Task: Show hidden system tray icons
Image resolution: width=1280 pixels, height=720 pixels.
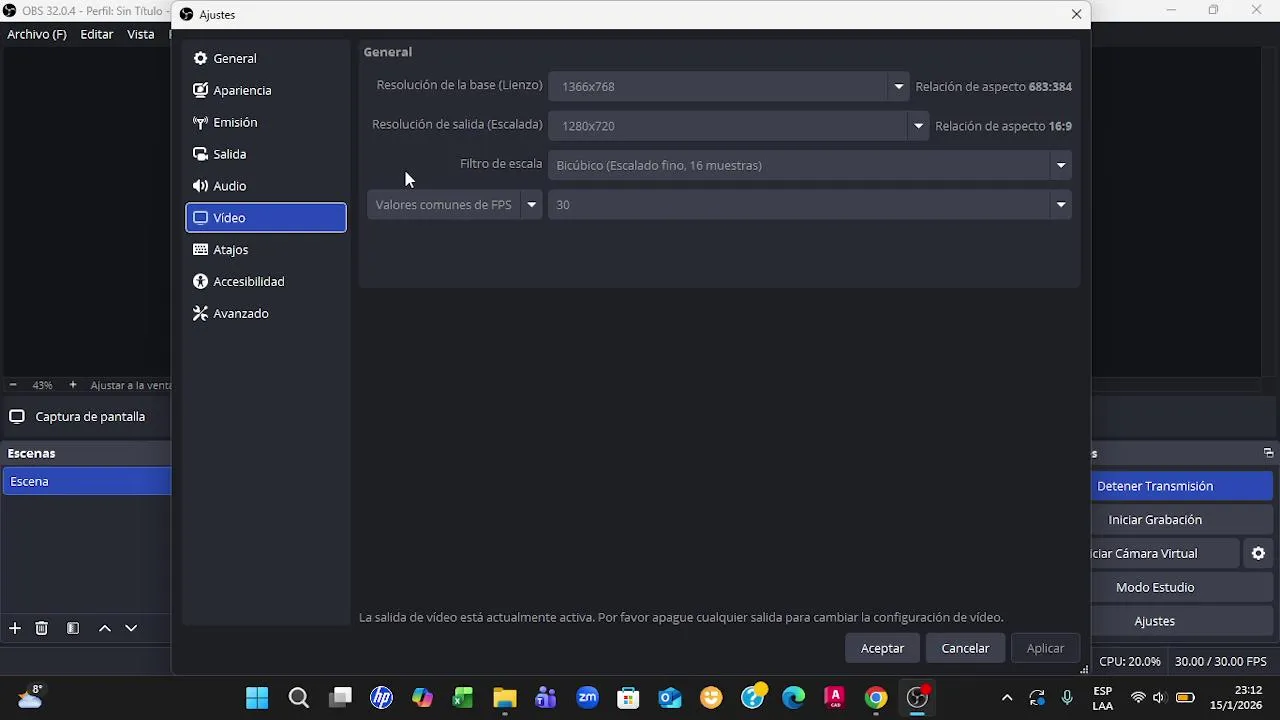Action: pos(1007,698)
